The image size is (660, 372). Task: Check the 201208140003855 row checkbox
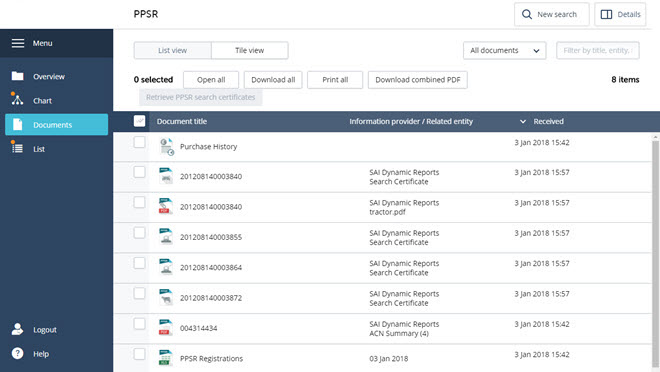139,233
